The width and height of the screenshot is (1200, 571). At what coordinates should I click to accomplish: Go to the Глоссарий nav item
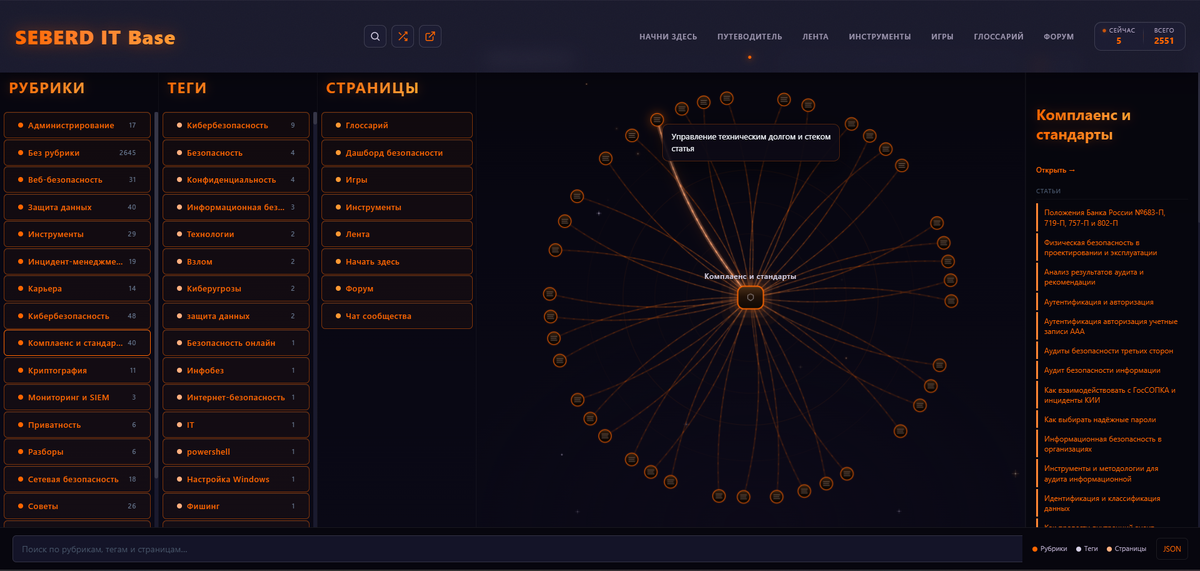coord(998,37)
